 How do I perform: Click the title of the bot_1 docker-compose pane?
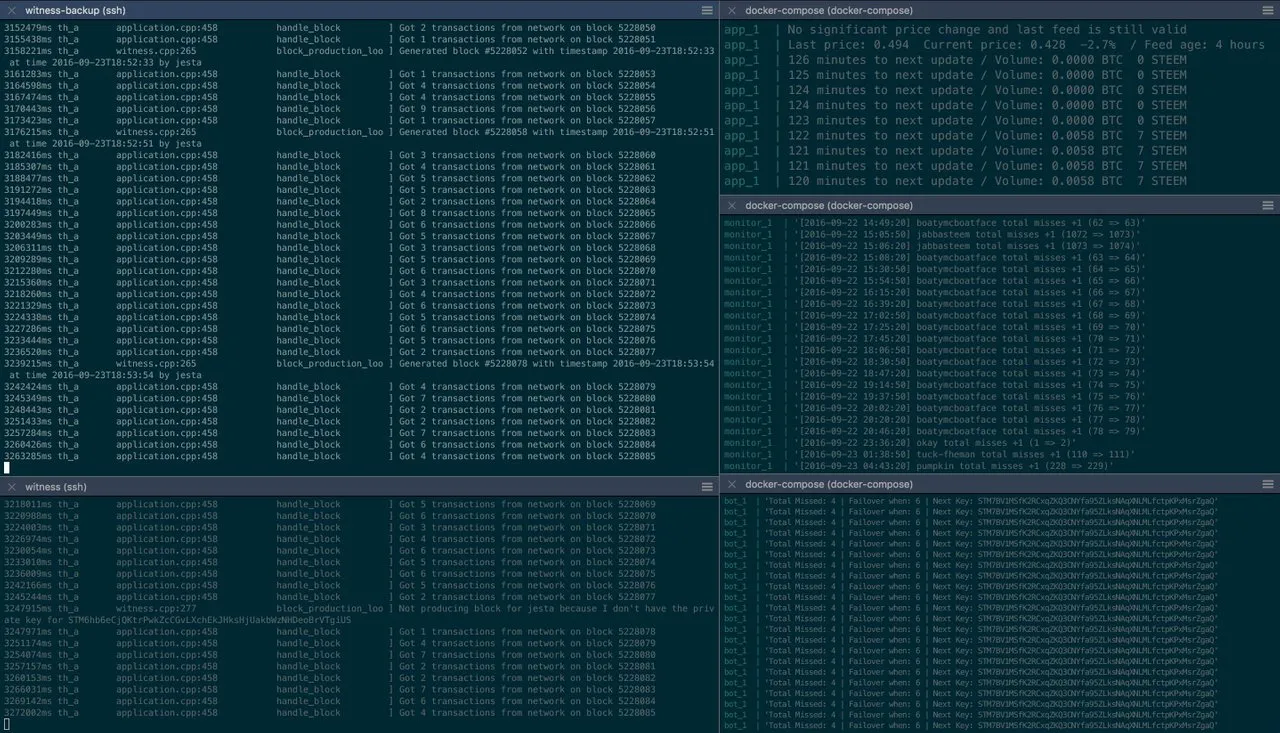828,484
